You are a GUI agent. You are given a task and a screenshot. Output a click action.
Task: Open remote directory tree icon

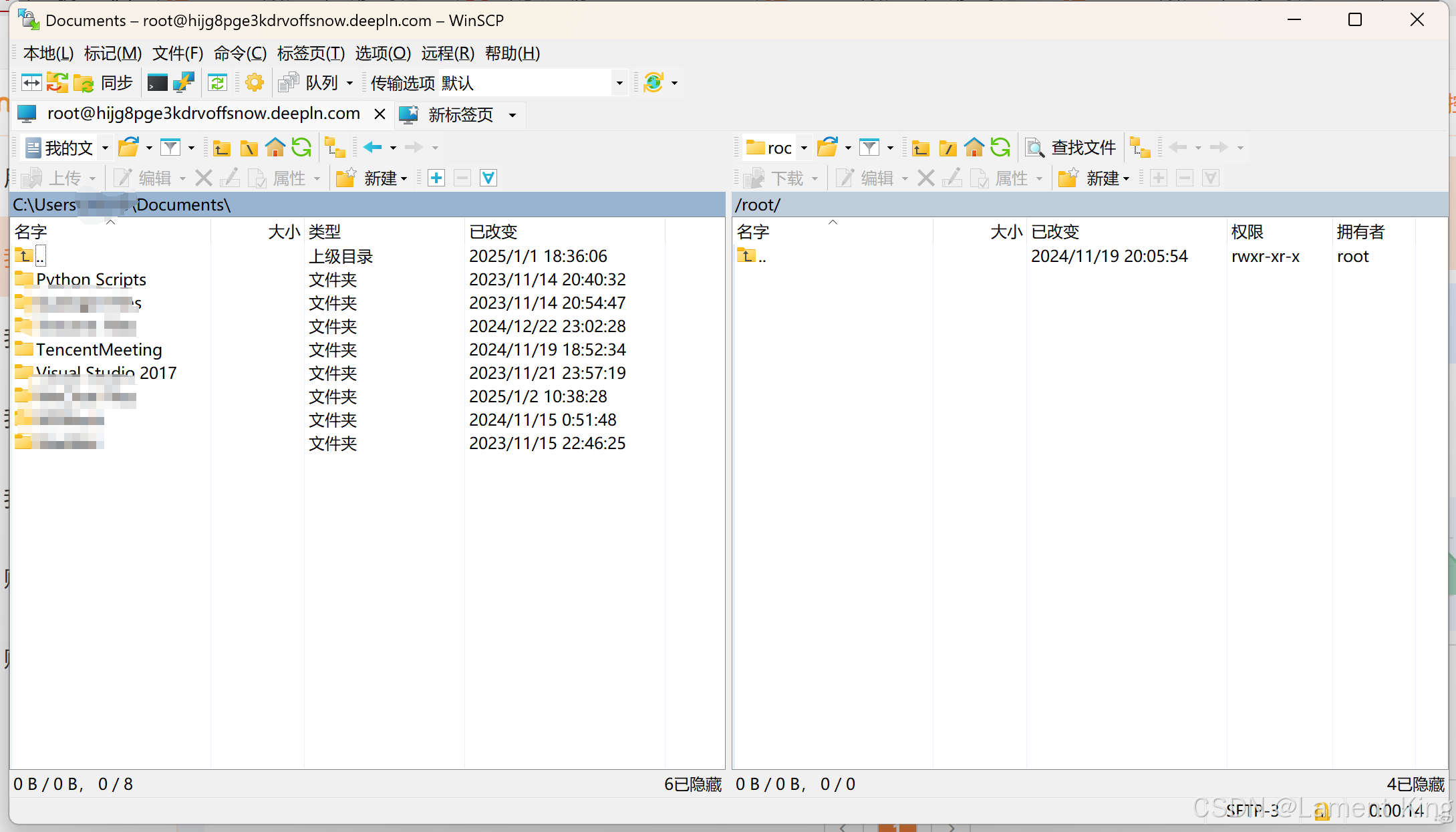click(1140, 148)
